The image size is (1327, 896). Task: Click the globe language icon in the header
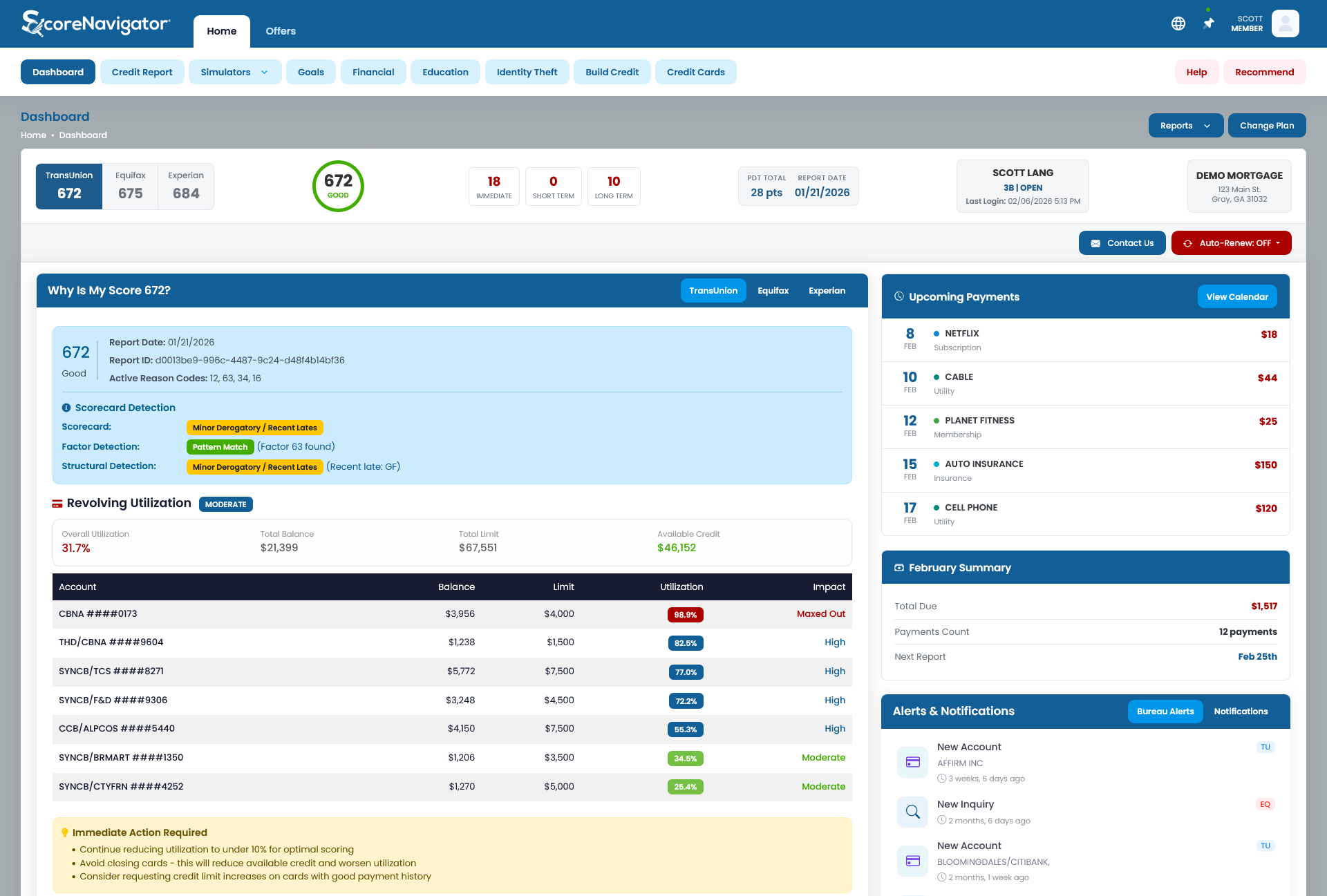pyautogui.click(x=1179, y=23)
